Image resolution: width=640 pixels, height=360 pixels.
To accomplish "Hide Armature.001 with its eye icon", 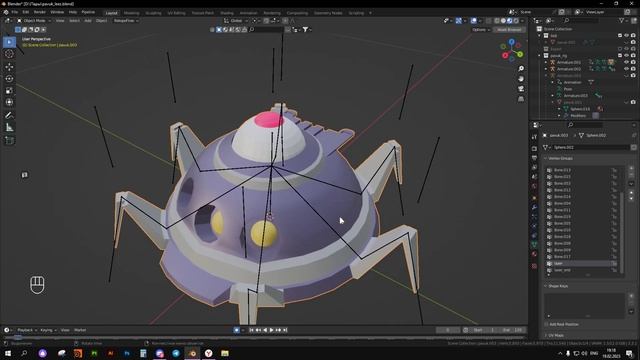I will pyautogui.click(x=627, y=62).
